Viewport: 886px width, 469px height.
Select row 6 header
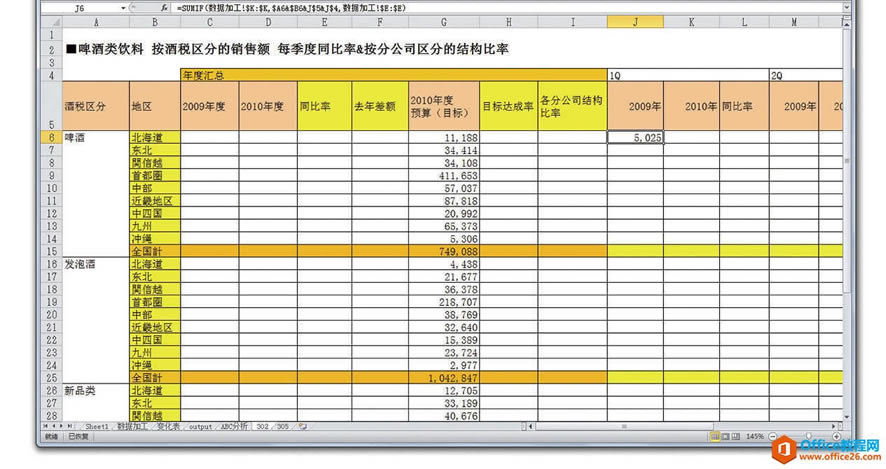51,137
